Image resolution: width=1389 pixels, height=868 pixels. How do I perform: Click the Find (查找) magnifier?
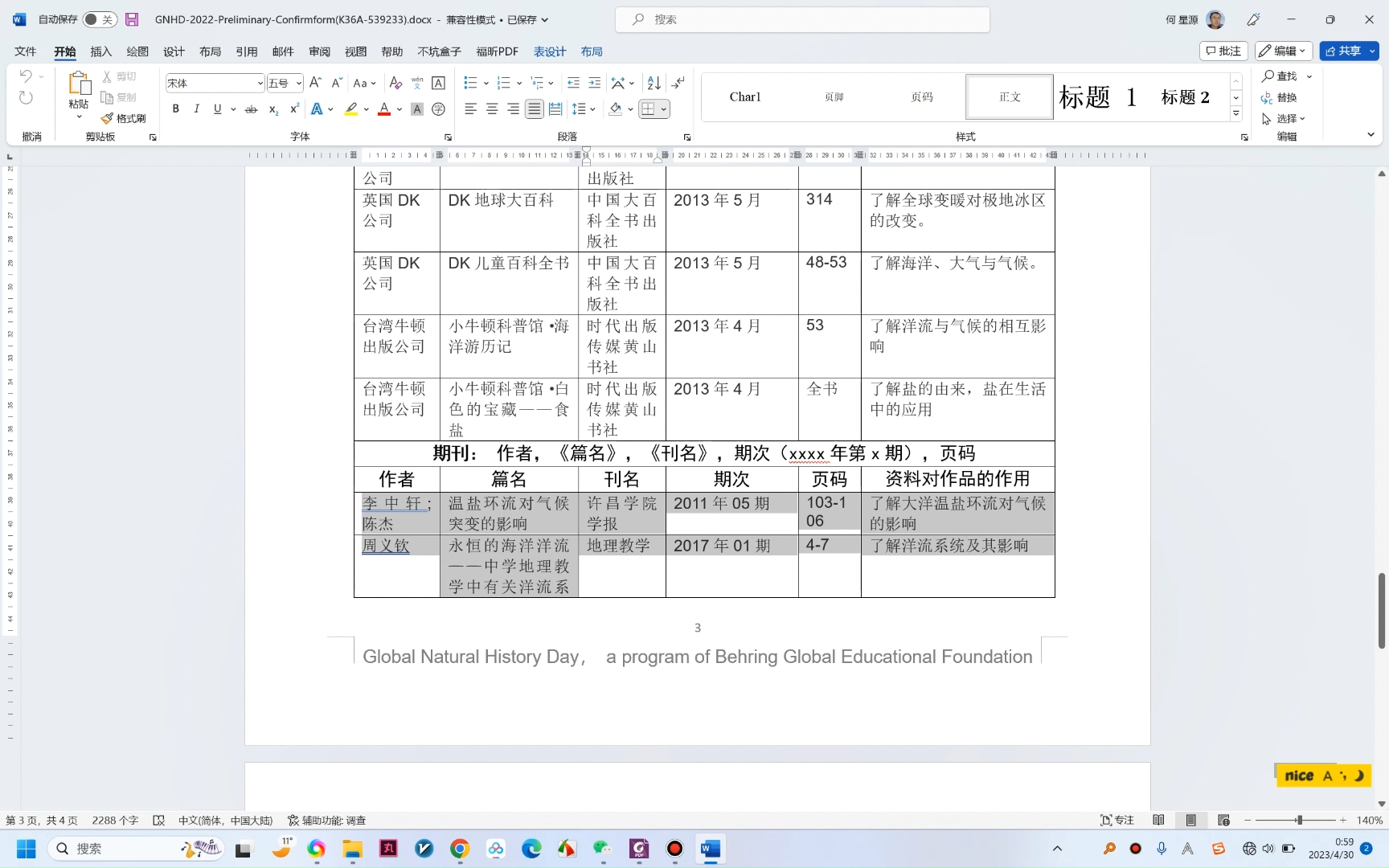click(x=1280, y=76)
